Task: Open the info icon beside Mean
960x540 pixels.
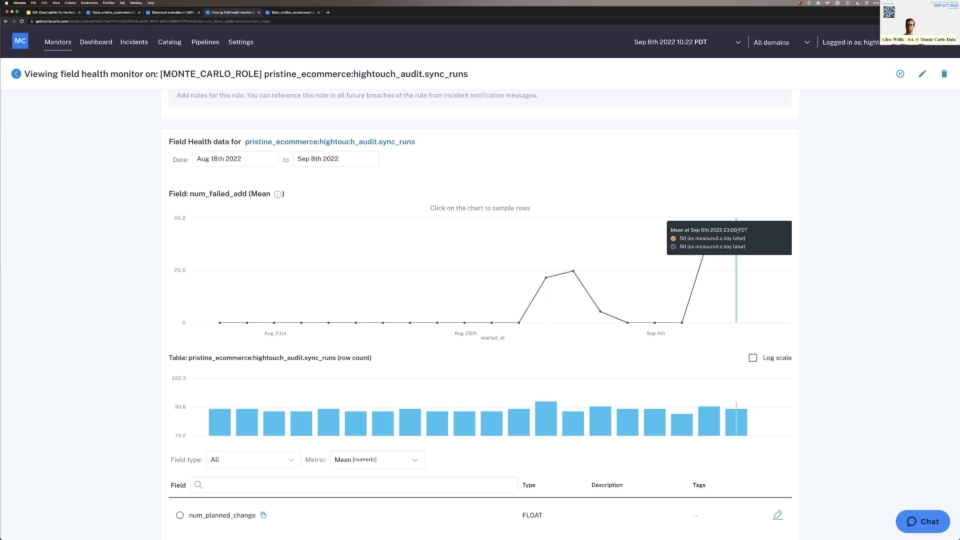Action: [278, 194]
